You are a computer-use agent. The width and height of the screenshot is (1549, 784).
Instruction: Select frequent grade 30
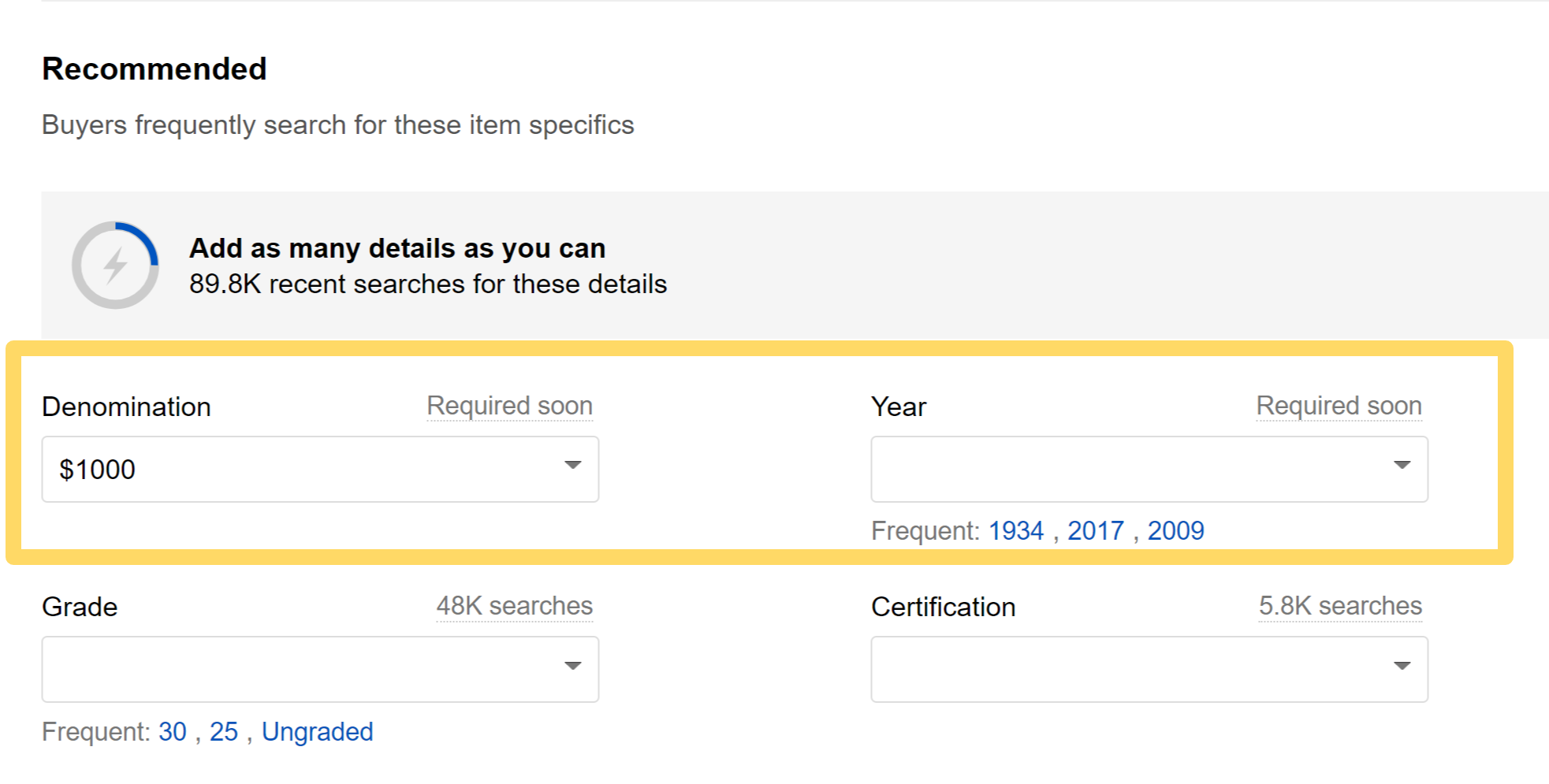click(173, 731)
